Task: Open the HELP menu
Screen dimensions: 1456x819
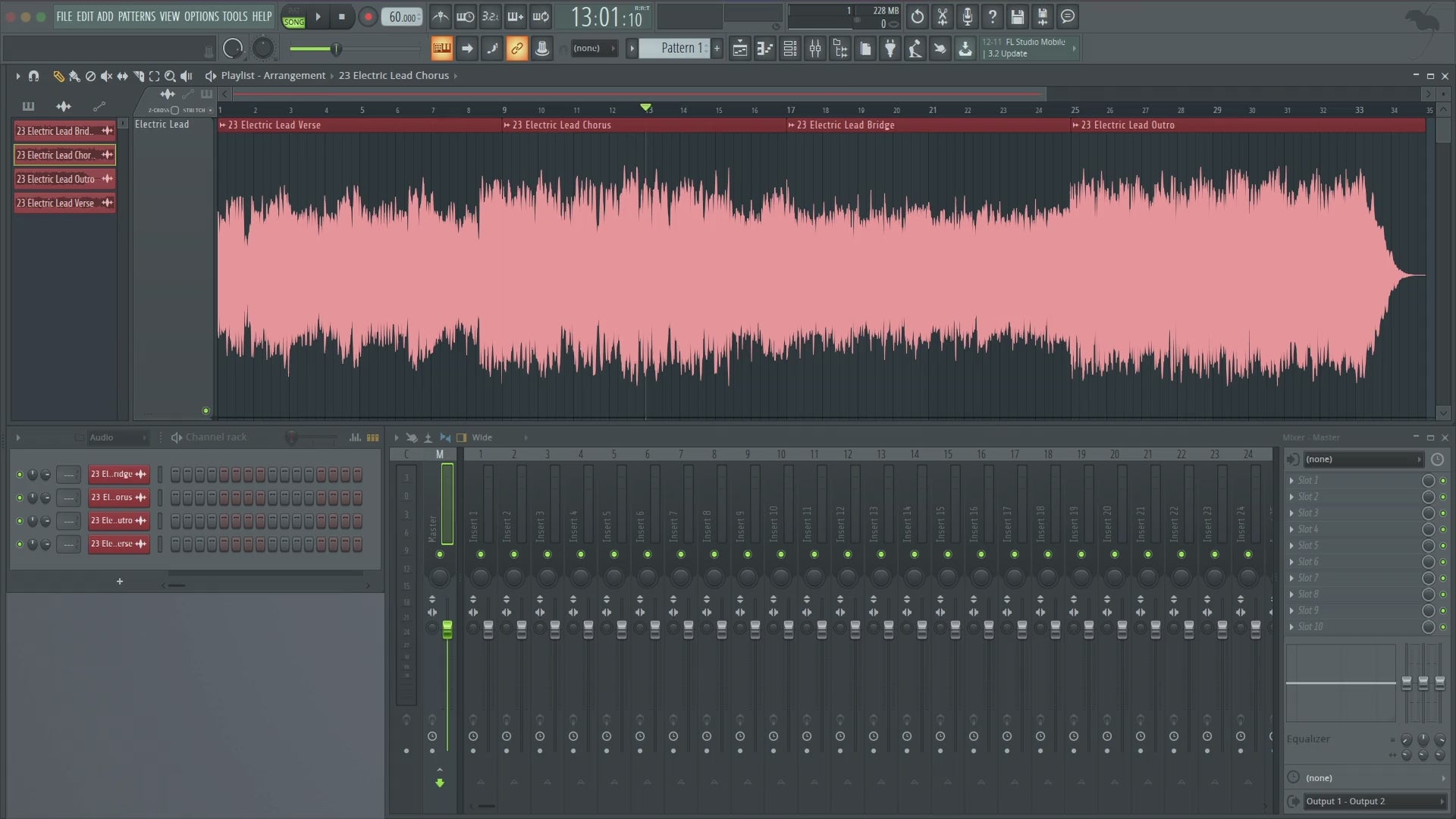Action: [262, 17]
